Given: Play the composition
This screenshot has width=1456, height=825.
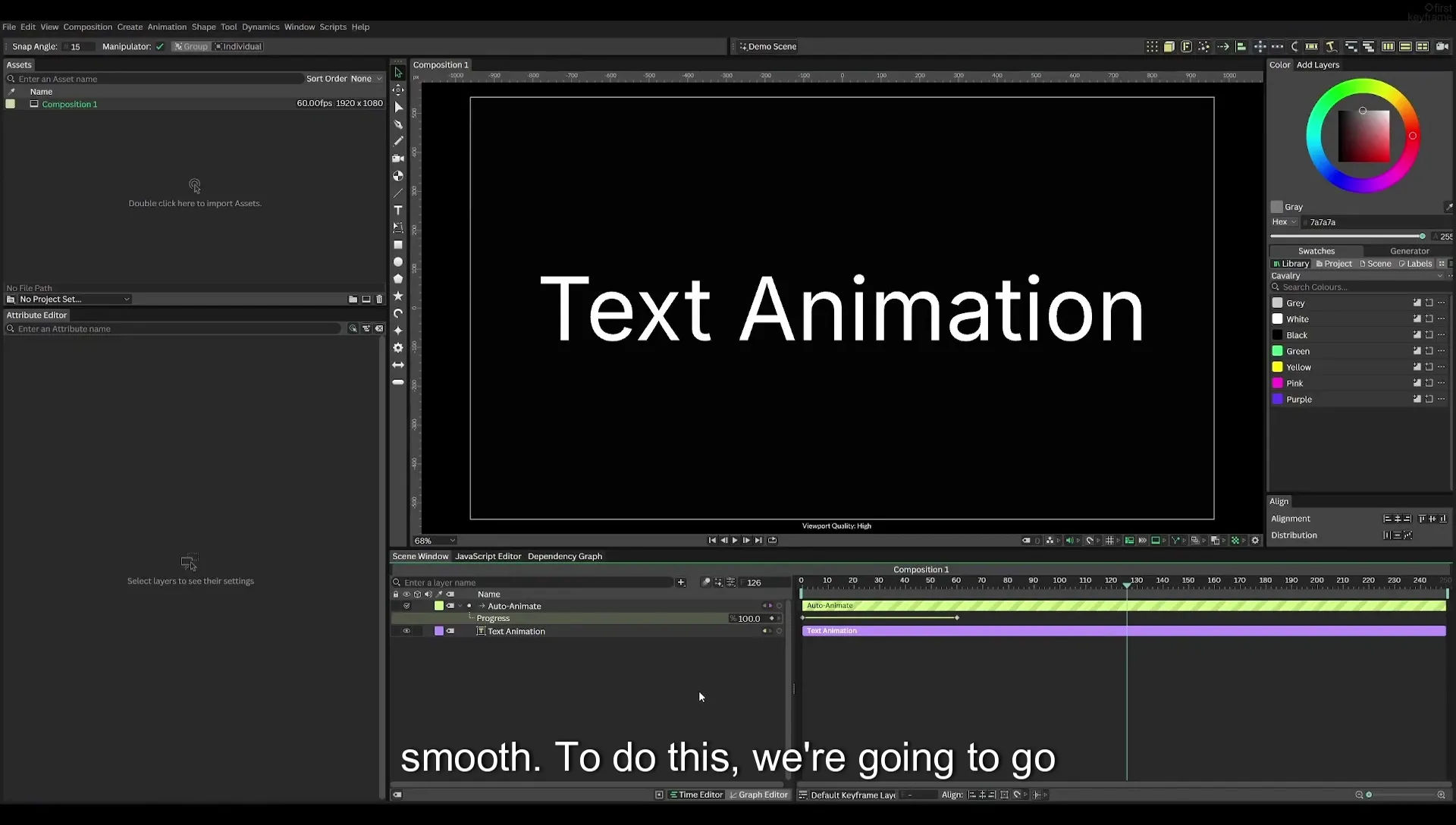Looking at the screenshot, I should pos(735,541).
